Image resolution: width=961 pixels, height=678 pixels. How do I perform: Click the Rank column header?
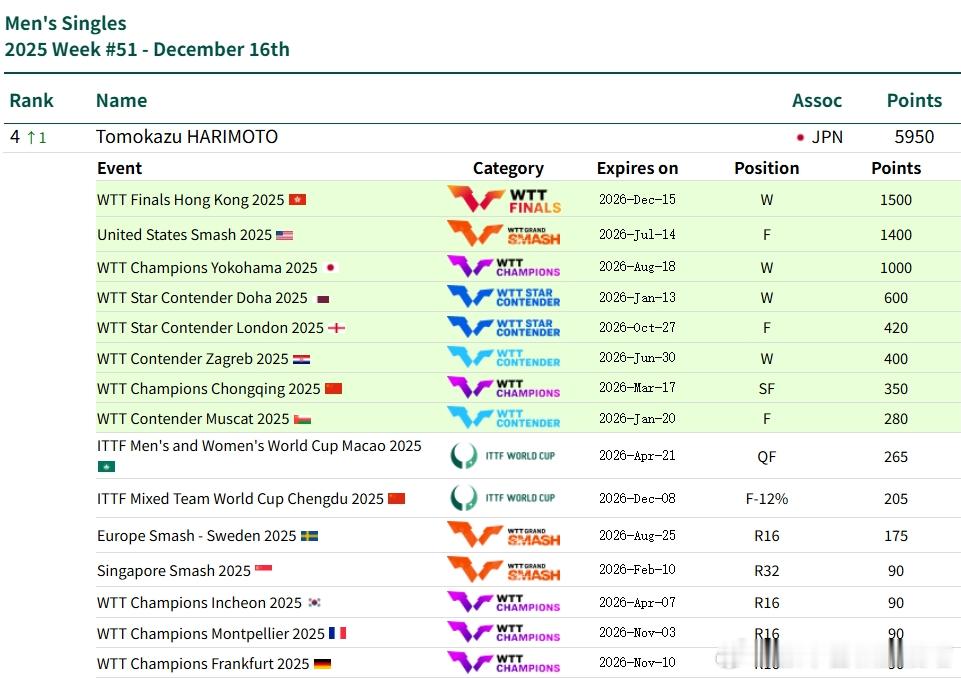tap(31, 101)
